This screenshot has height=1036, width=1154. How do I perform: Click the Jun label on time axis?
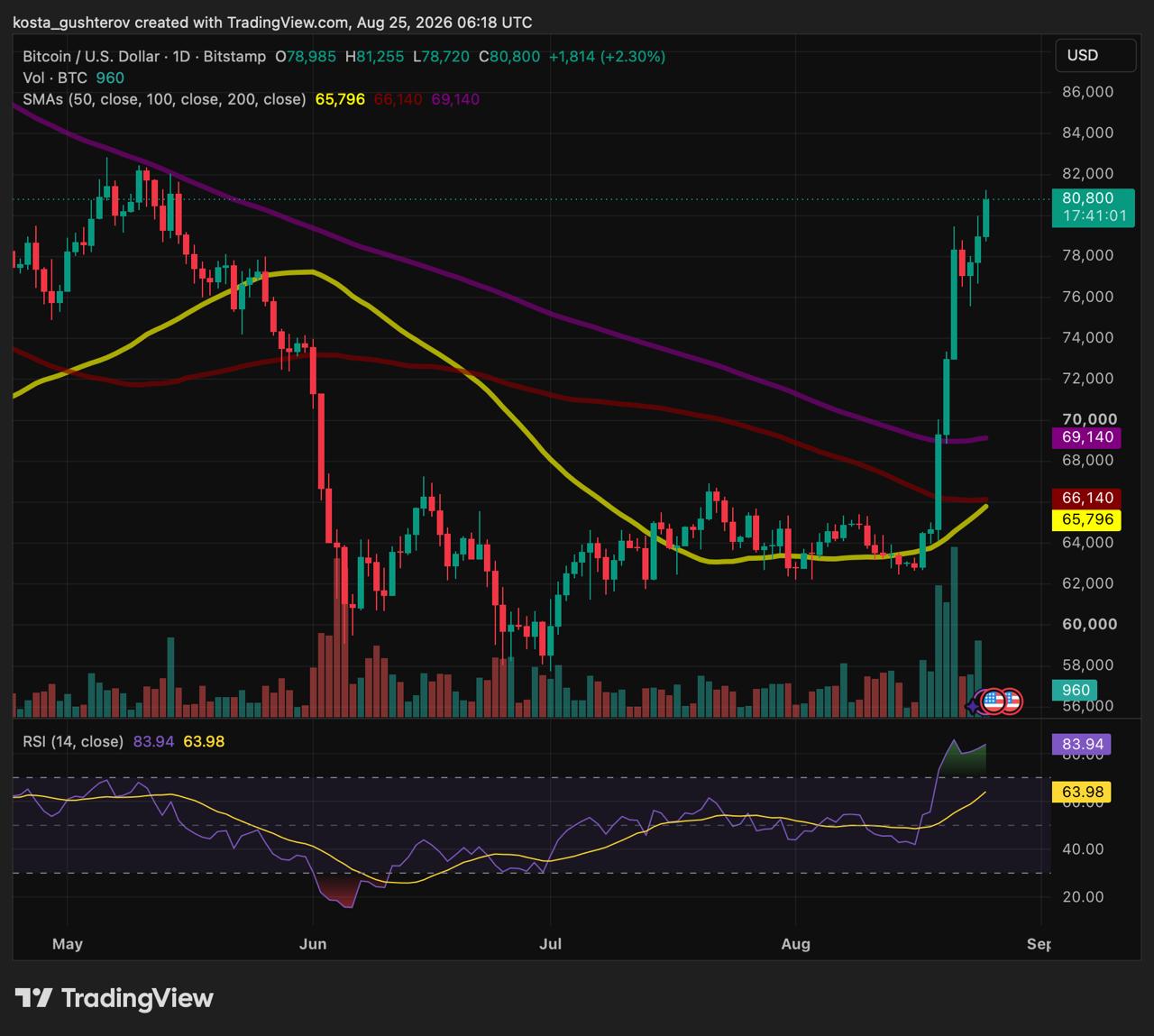[313, 944]
